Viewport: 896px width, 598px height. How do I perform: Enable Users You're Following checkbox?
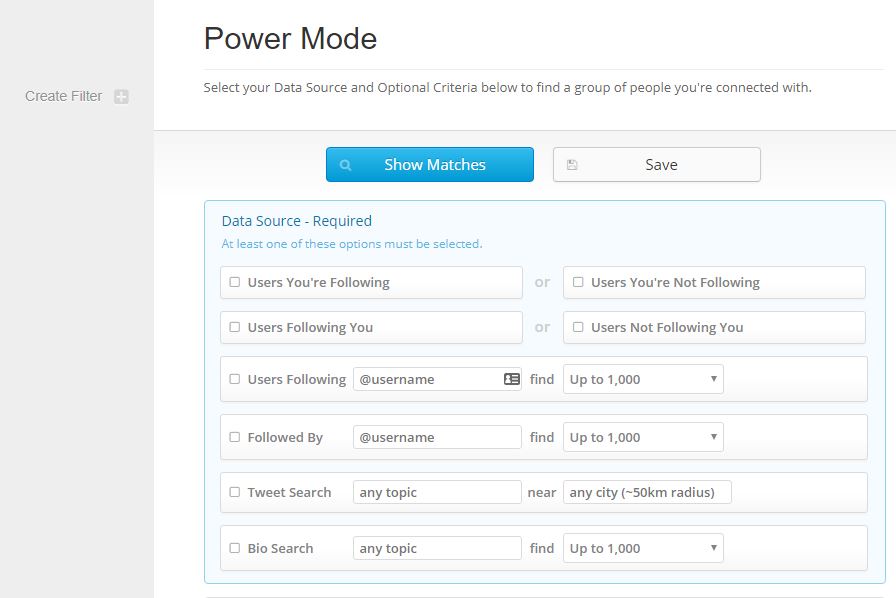tap(234, 282)
